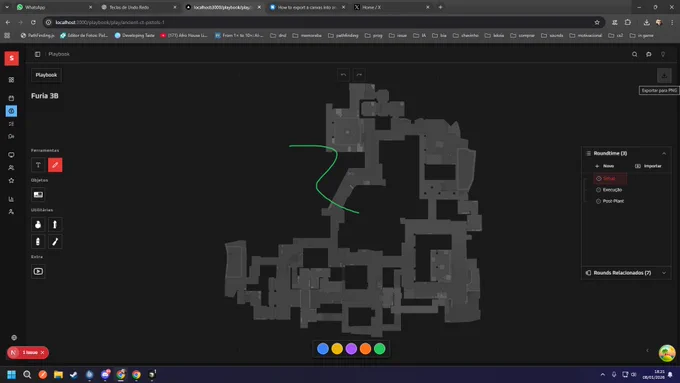Screen dimensions: 680x383
Task: Toggle the sidebar panel icon beside Playbook
Action: pos(38,54)
